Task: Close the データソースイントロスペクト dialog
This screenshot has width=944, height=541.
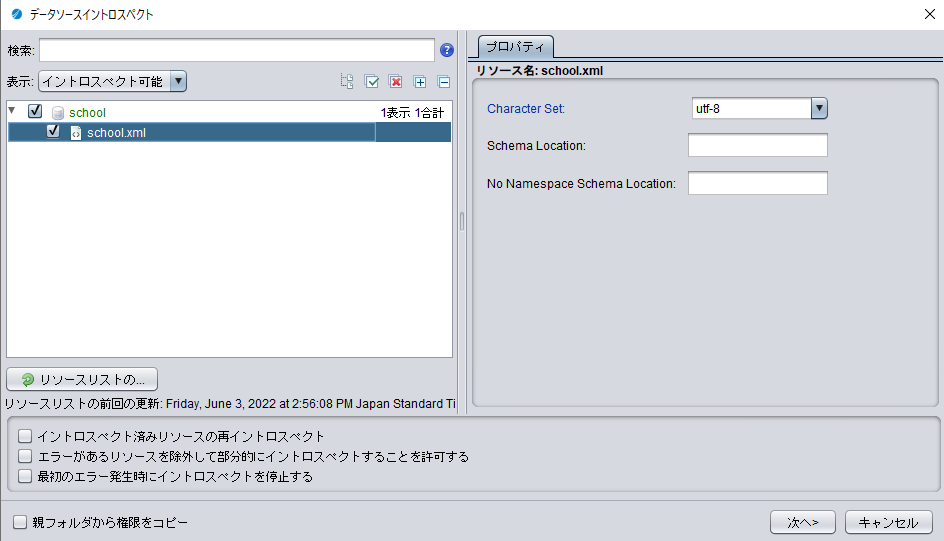Action: pyautogui.click(x=930, y=14)
